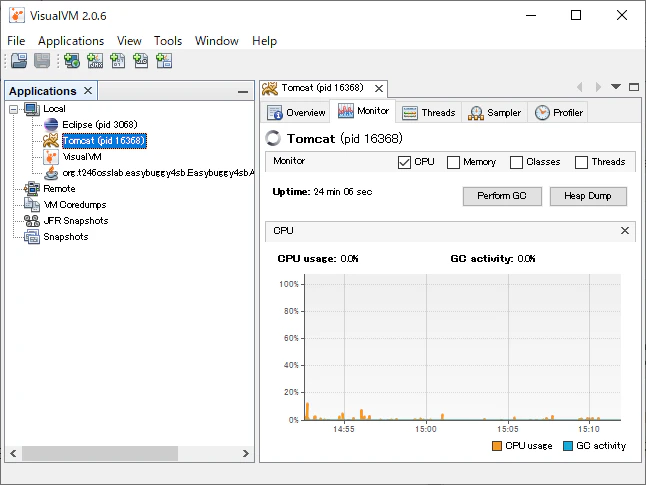Enable the Threads monitor checkbox

coord(581,162)
